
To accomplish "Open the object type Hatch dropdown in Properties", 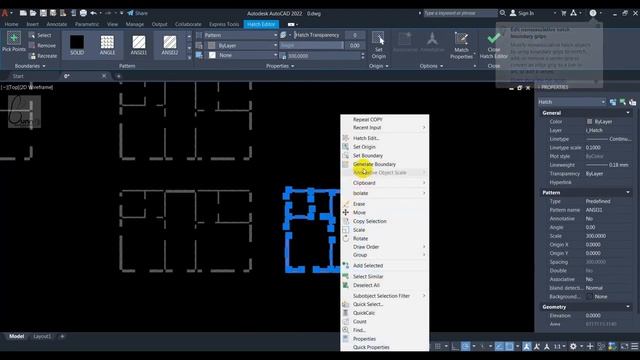I will [x=571, y=102].
